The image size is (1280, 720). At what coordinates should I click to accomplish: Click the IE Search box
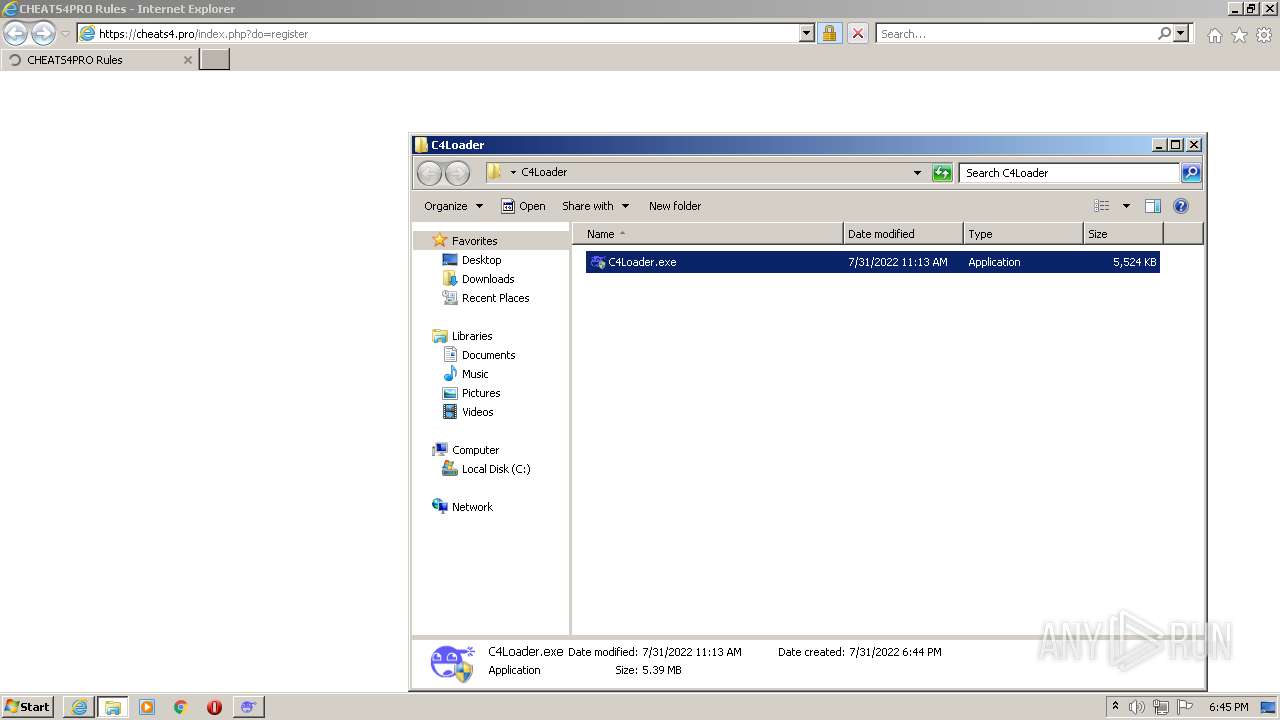tap(1015, 33)
